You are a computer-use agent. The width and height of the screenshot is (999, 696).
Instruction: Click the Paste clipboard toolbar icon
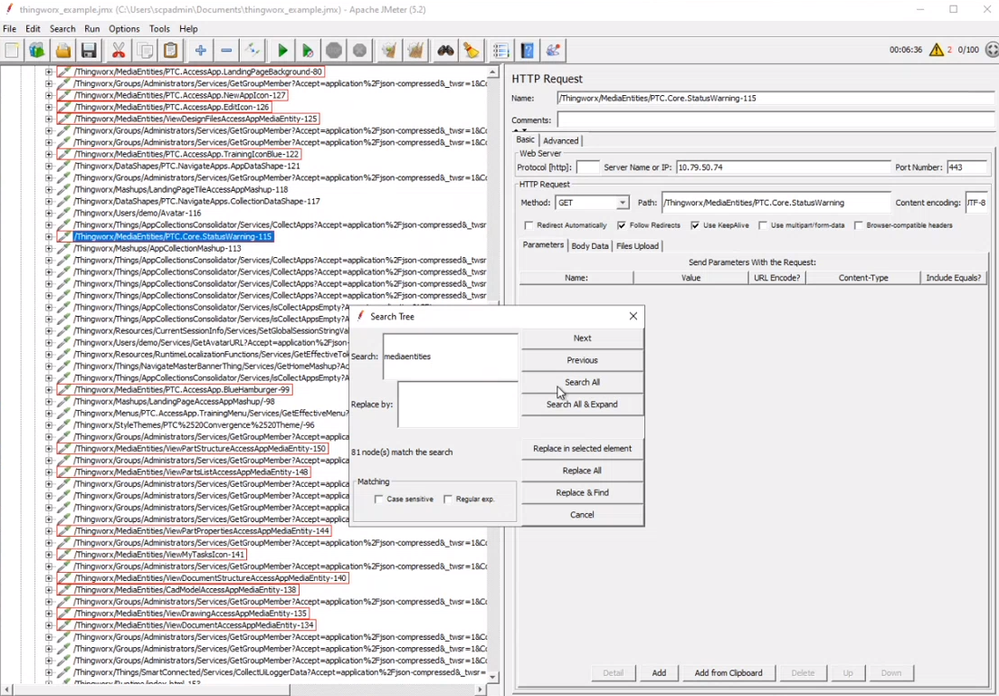pos(170,50)
